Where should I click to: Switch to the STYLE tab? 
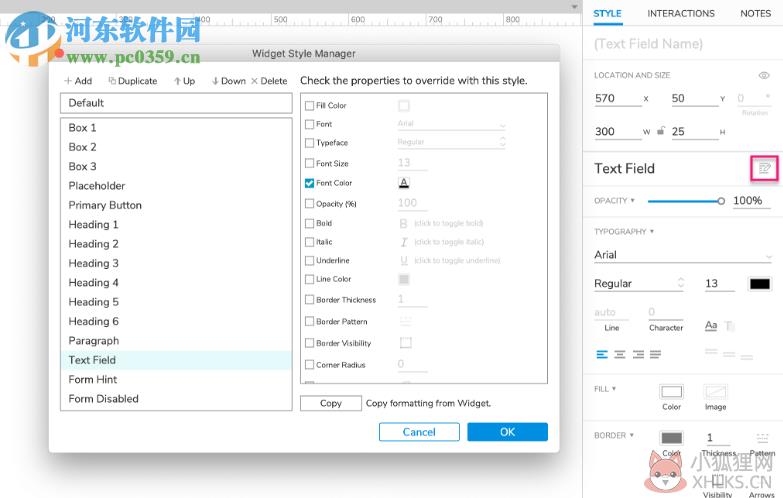[607, 13]
